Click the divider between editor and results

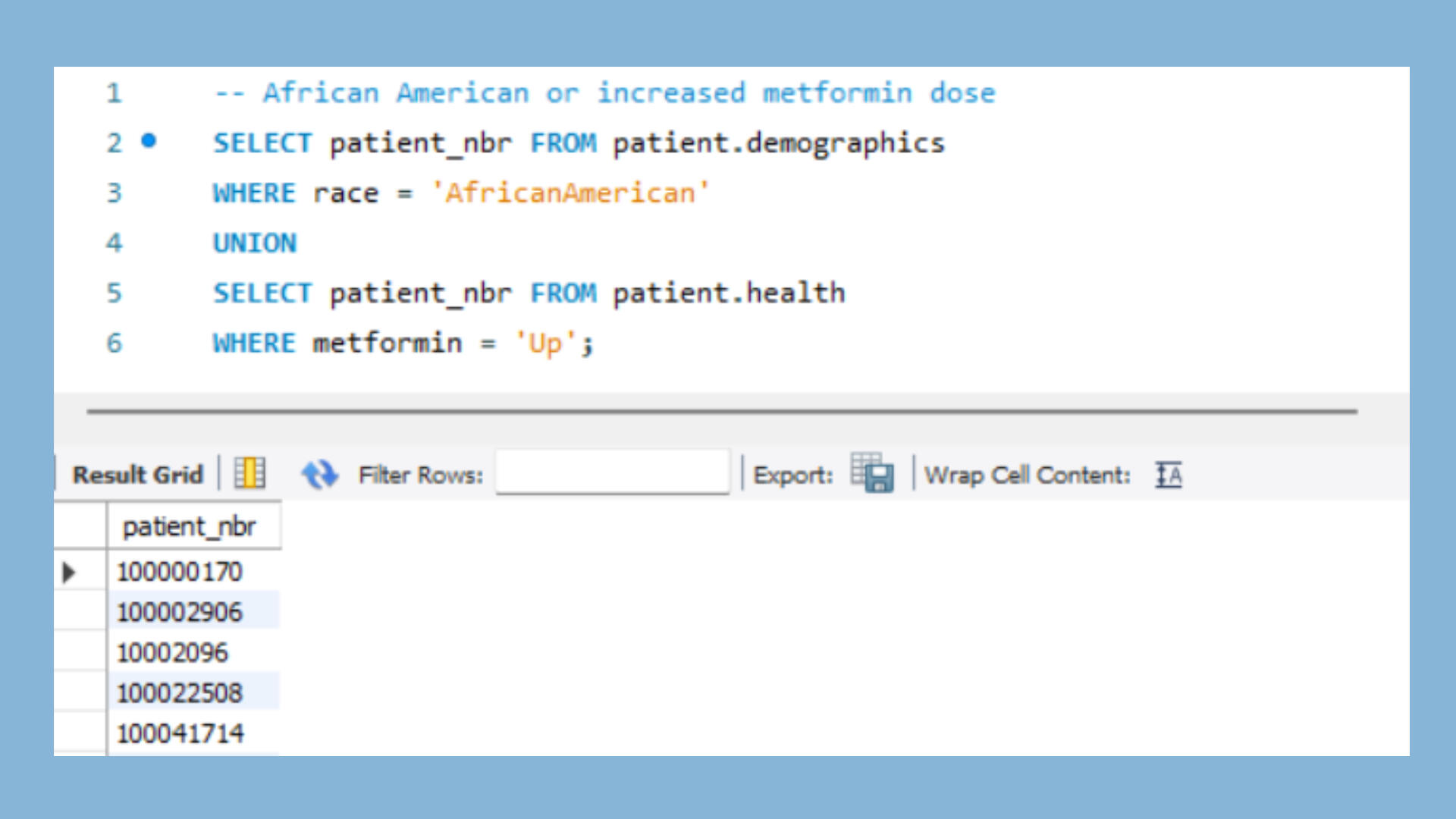pos(722,411)
